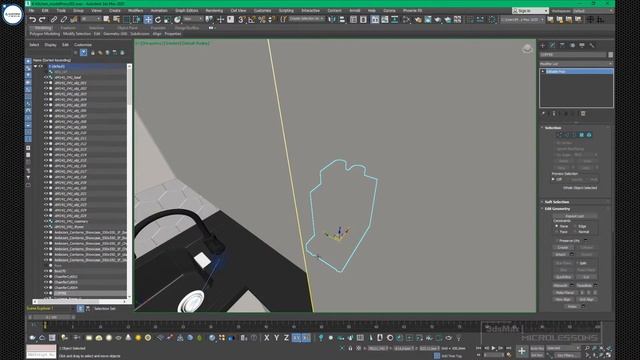Click the Scene Explorer vertical scrollbar

click(129, 182)
